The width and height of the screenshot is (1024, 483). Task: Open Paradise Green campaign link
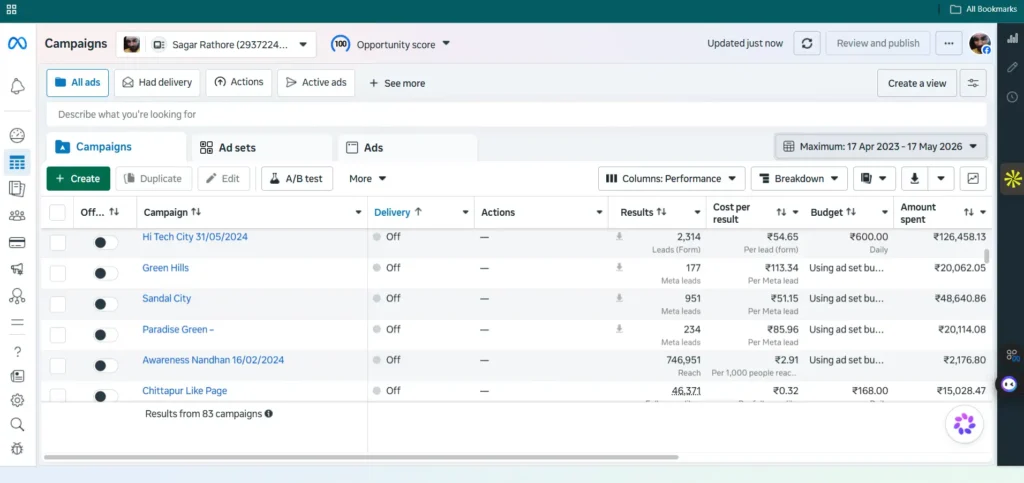[178, 329]
